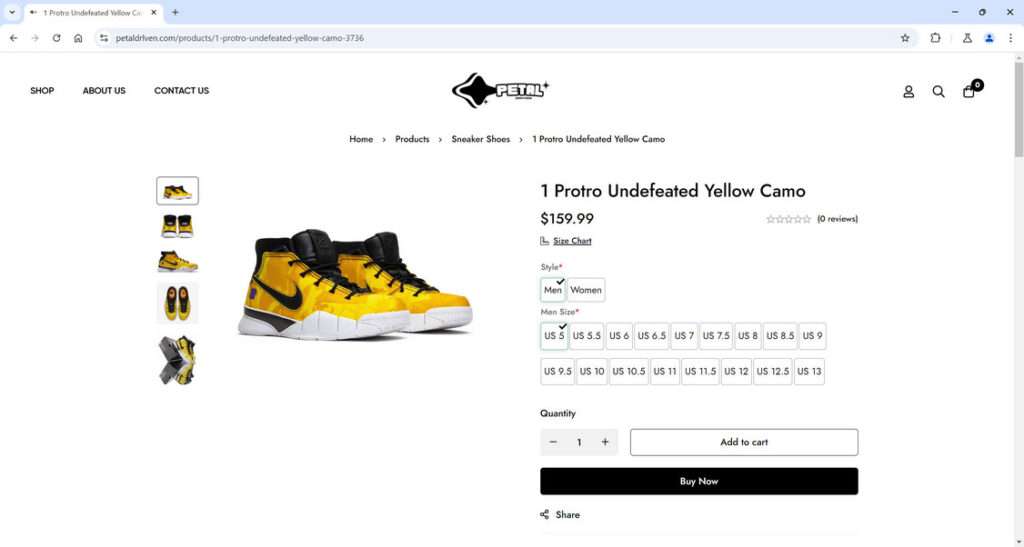Viewport: 1024px width, 547px height.
Task: Add the sneakers to cart
Action: pyautogui.click(x=744, y=443)
